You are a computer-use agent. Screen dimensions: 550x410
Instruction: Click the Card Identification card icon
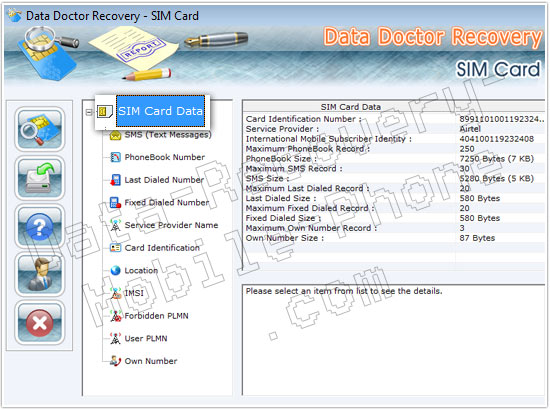(115, 248)
